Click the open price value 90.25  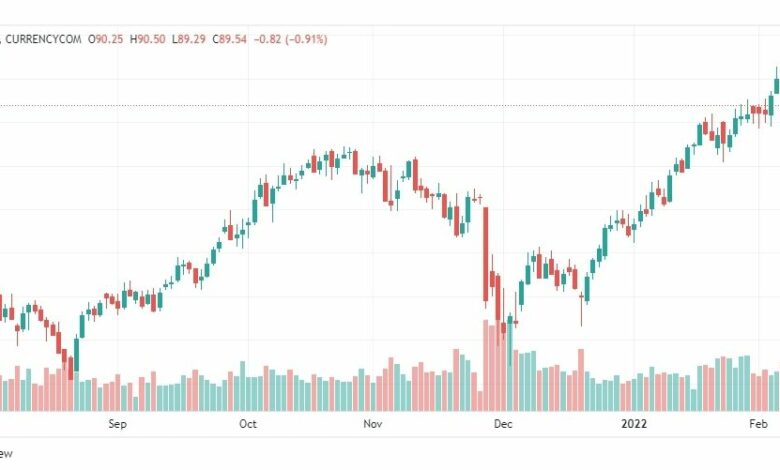click(x=108, y=39)
